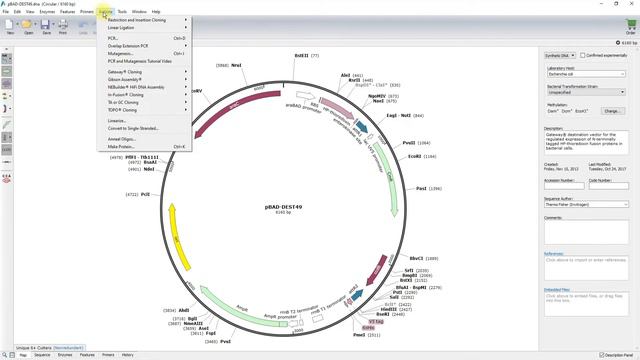Click the New file toolbar icon
This screenshot has width=640, height=360.
9,25
